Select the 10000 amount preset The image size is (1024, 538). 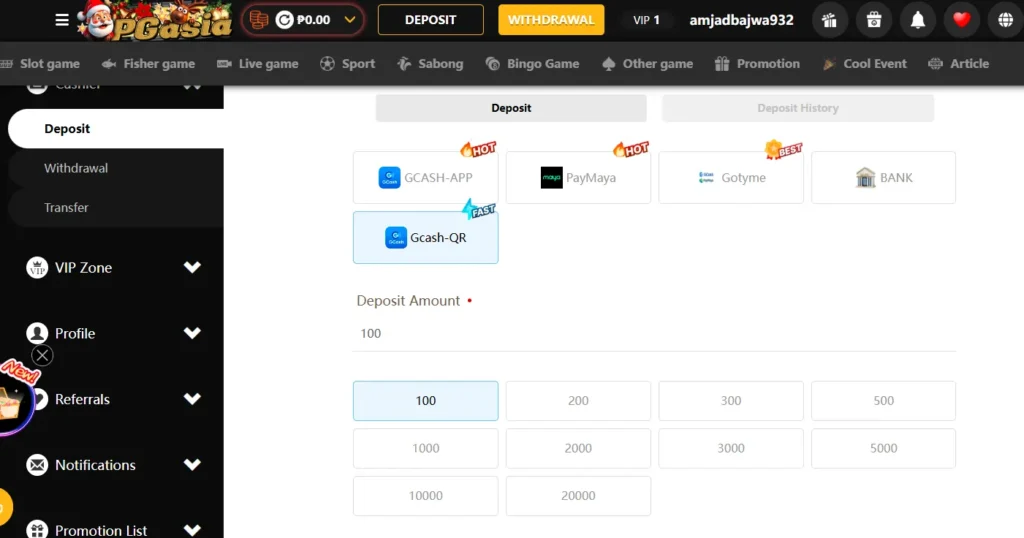[426, 496]
